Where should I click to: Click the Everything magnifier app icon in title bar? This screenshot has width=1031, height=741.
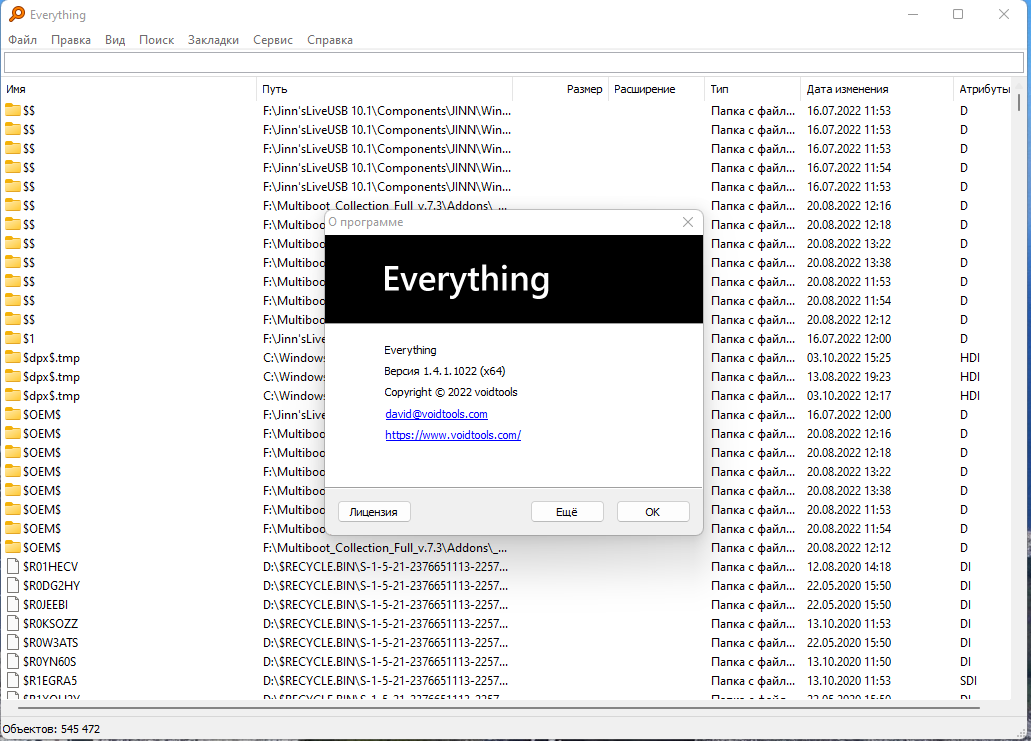tap(17, 14)
